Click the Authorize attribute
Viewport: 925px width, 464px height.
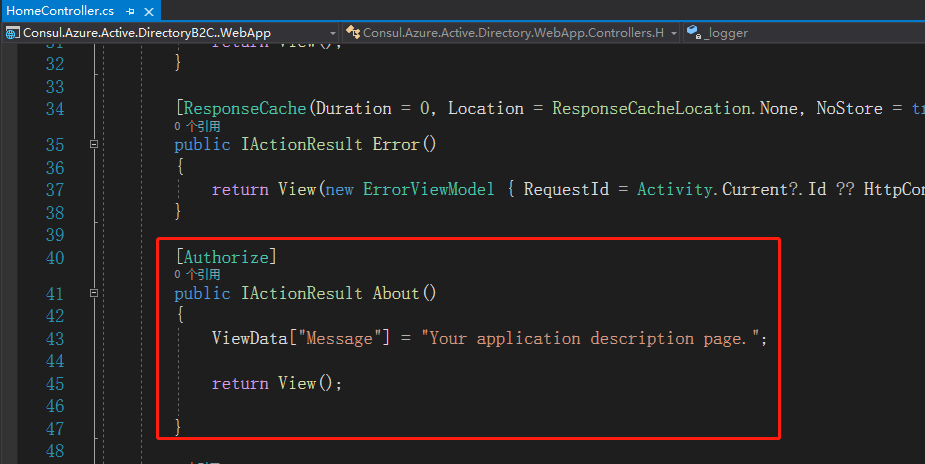coord(226,257)
